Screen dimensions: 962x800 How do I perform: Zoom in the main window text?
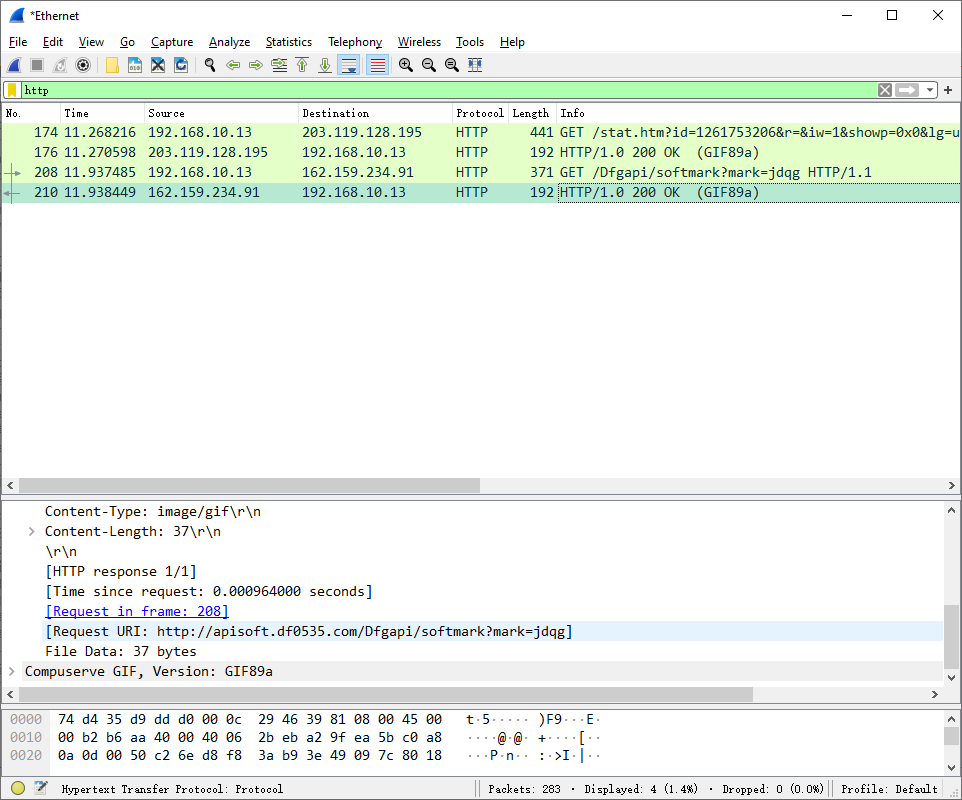coord(406,65)
